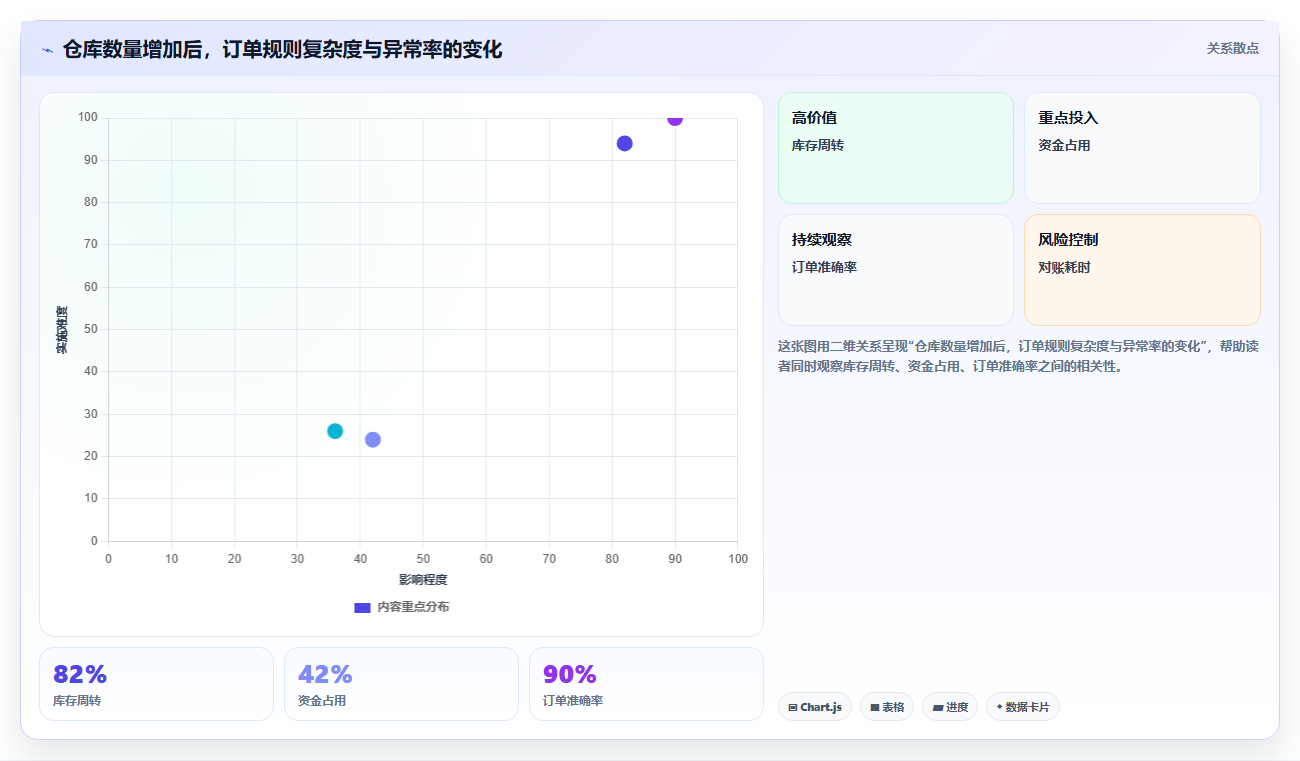The image size is (1300, 761).
Task: Click the 数据卡片 chip icon
Action: (x=999, y=707)
